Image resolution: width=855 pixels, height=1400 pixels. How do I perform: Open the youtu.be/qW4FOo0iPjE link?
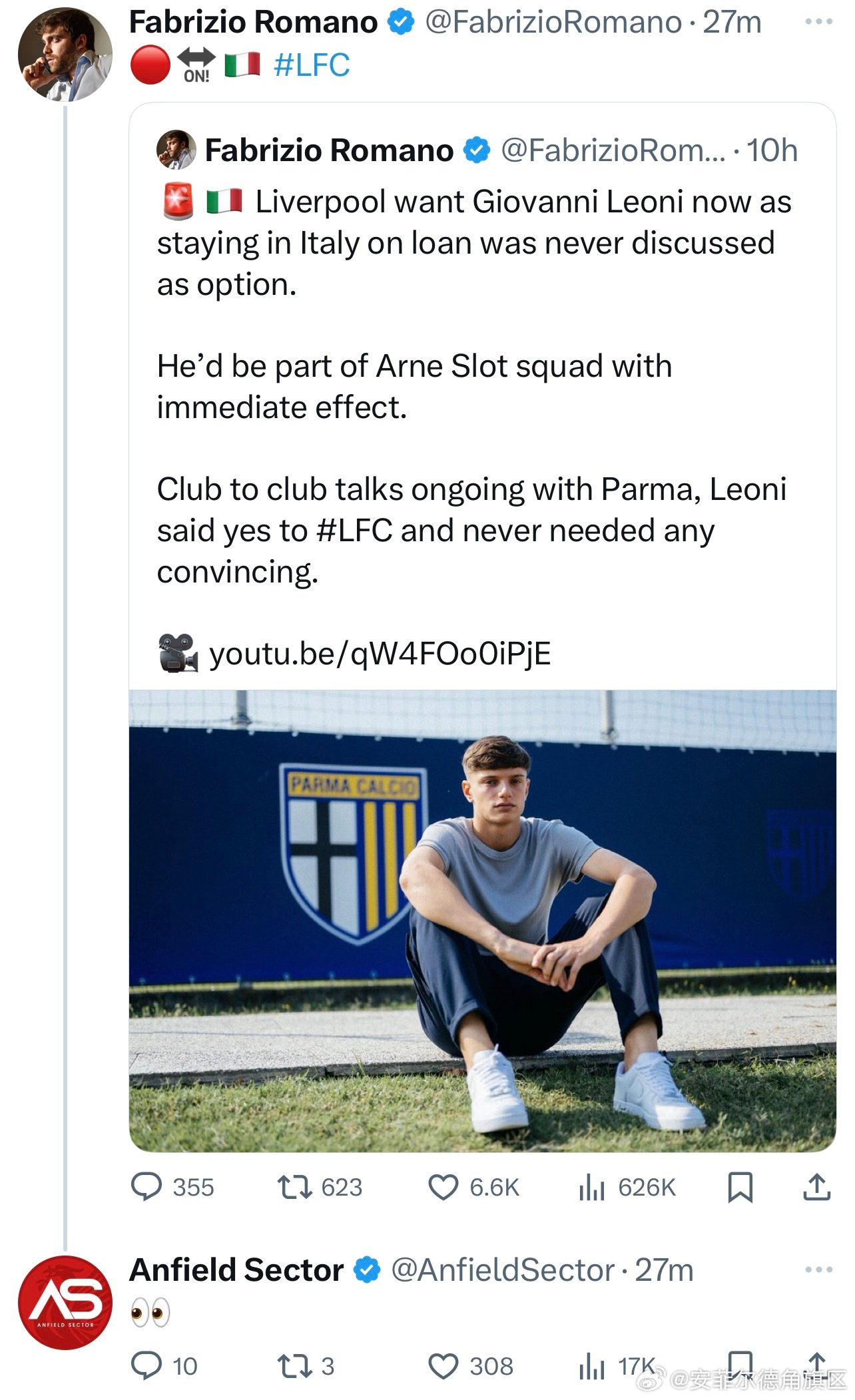coord(380,654)
